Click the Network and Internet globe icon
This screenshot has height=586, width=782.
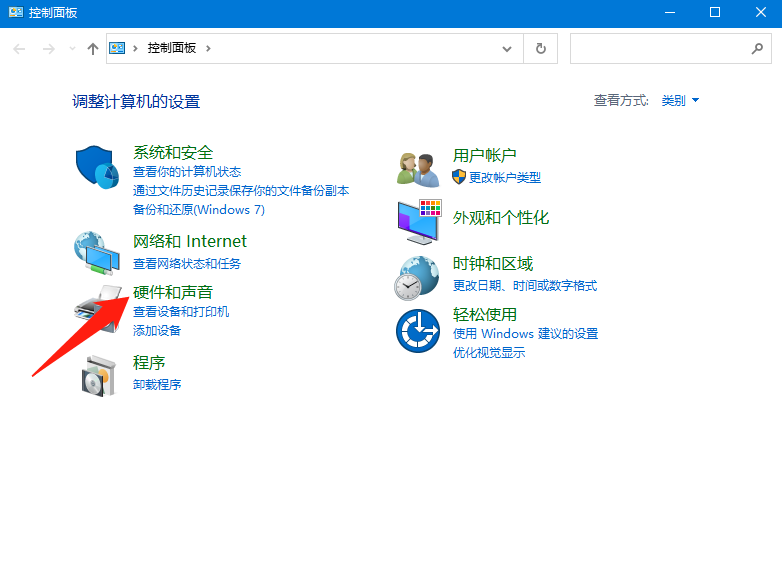coord(98,252)
